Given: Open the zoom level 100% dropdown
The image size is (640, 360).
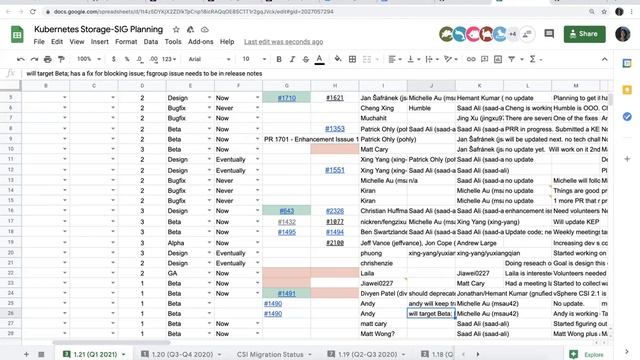Looking at the screenshot, I should (89, 59).
